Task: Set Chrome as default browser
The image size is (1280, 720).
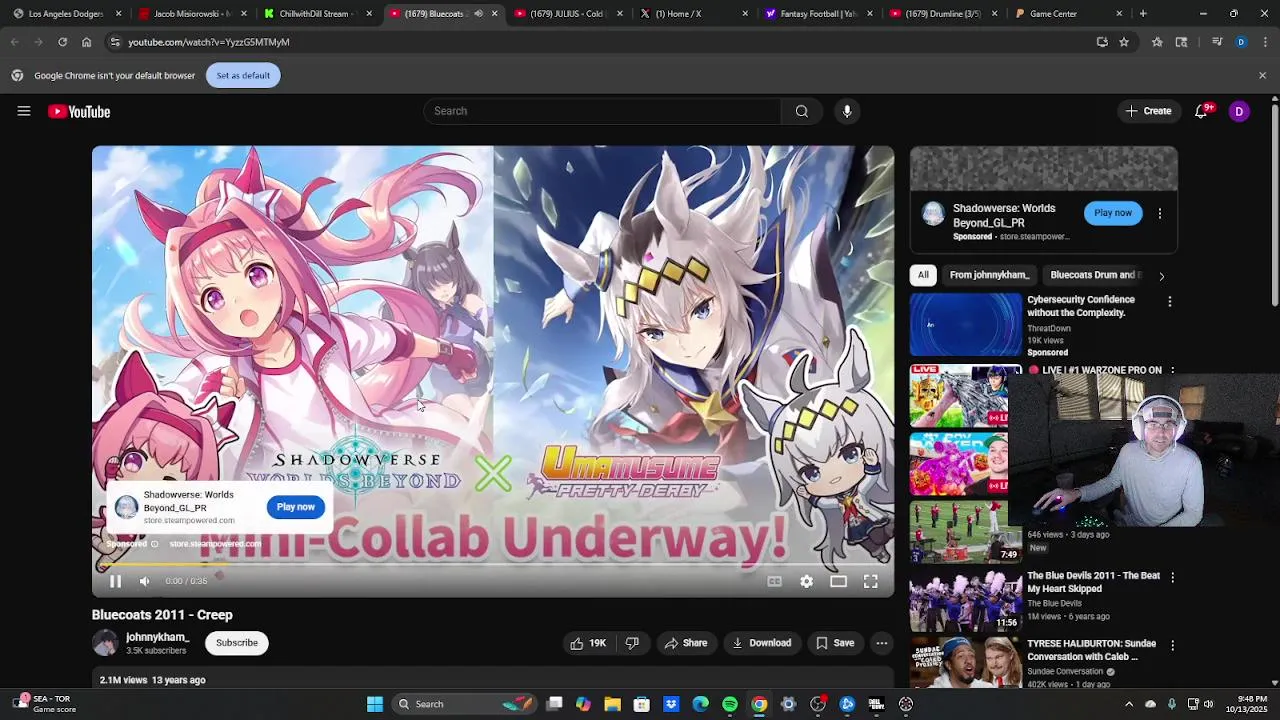Action: (243, 75)
